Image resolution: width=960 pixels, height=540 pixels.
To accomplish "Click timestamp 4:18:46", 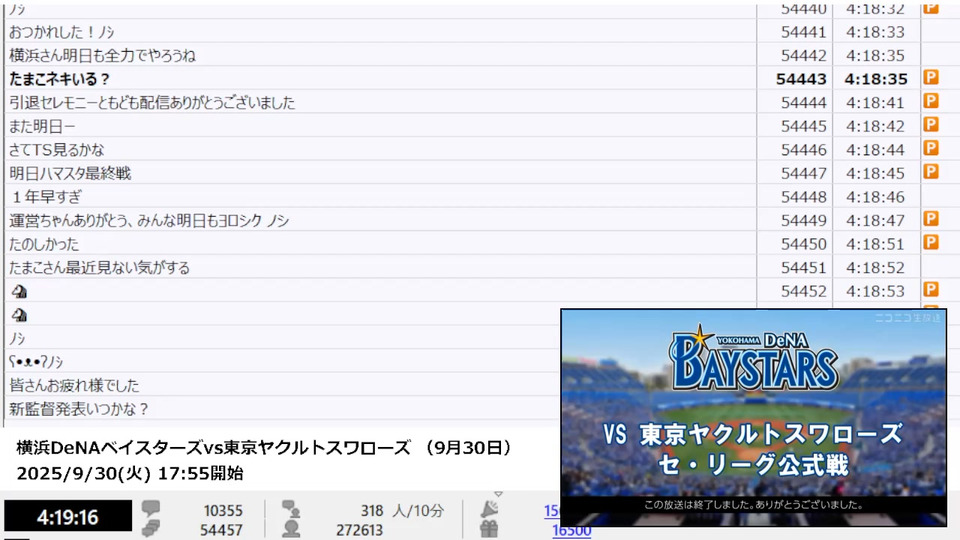I will click(x=876, y=197).
